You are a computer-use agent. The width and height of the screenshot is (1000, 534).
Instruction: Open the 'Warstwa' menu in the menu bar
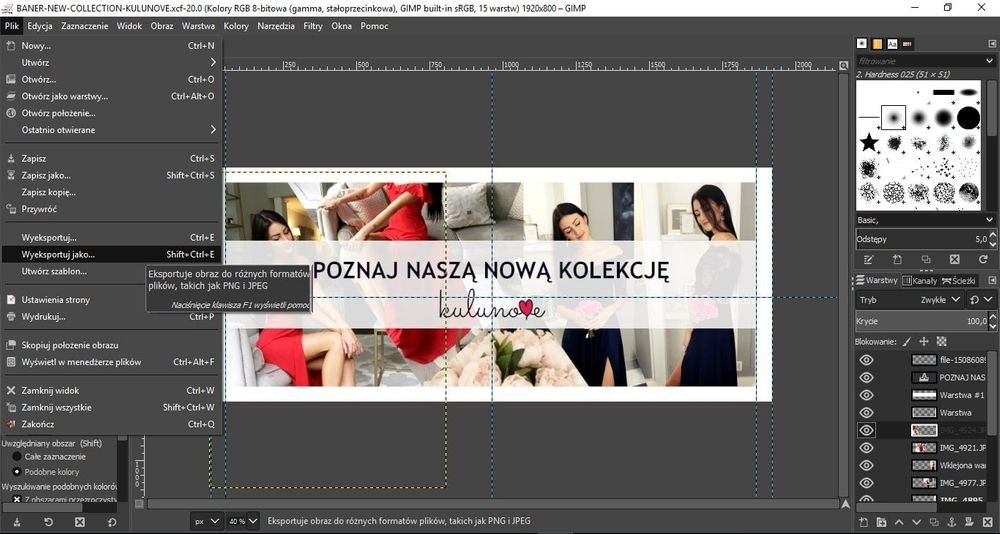pyautogui.click(x=198, y=26)
